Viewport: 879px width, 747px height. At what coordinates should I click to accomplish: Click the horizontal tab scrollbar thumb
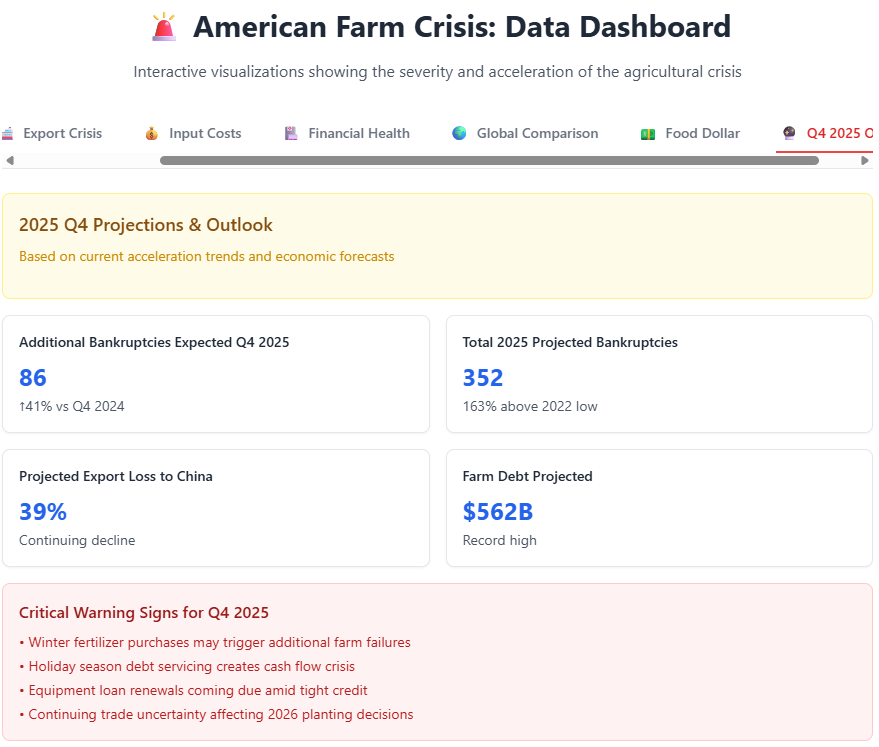[x=489, y=160]
